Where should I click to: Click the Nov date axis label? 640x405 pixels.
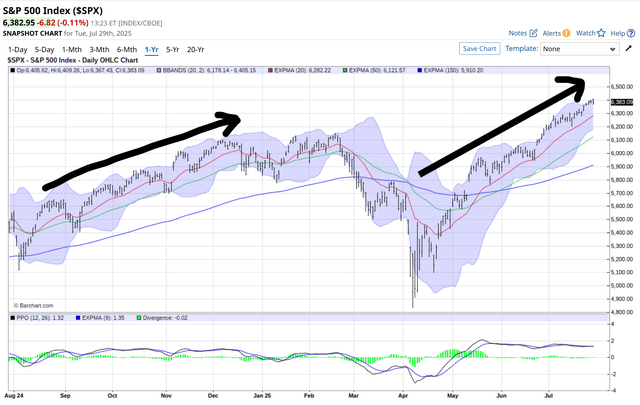pyautogui.click(x=166, y=396)
